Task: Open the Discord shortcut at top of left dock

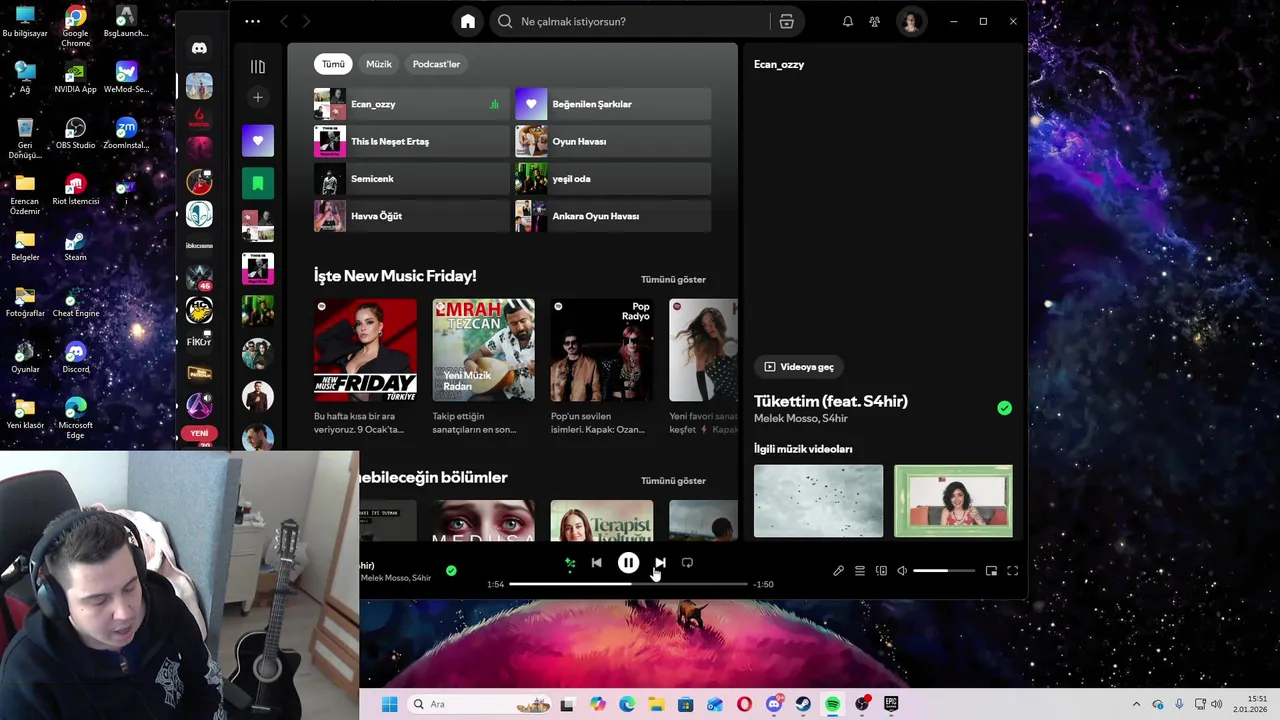Action: (199, 48)
